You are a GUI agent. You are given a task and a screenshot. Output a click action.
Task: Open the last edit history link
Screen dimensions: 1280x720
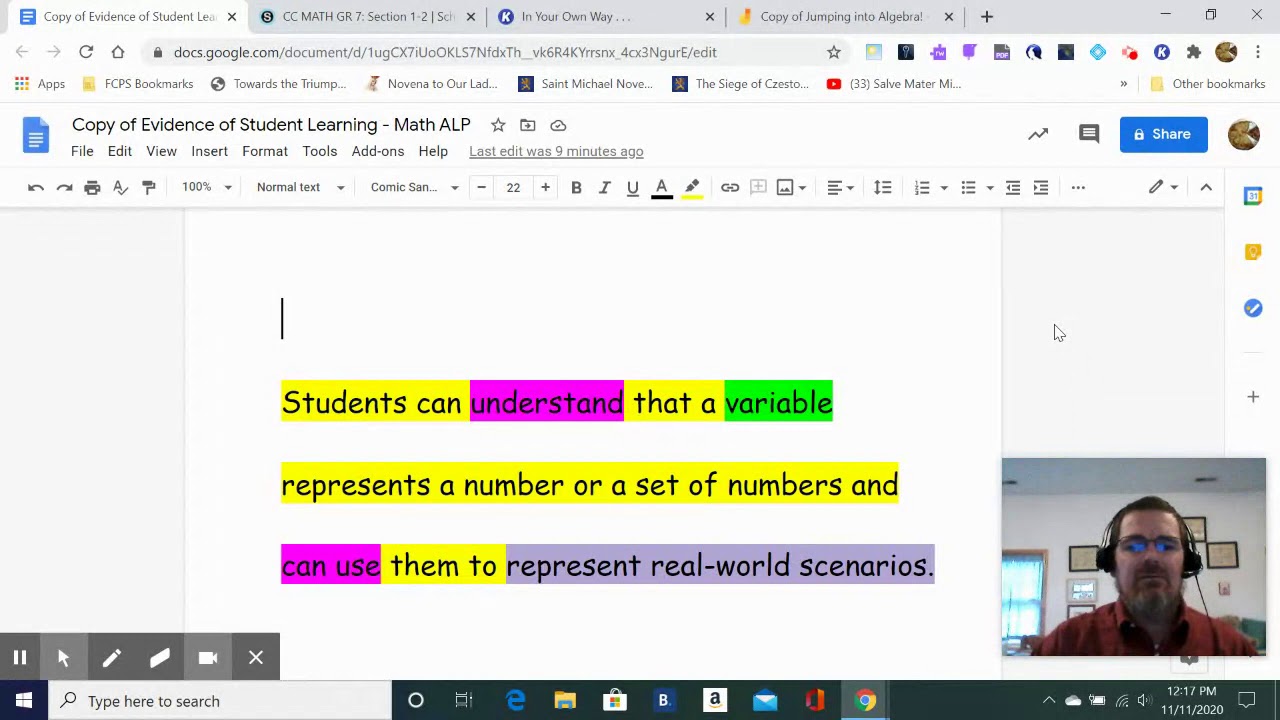point(556,151)
